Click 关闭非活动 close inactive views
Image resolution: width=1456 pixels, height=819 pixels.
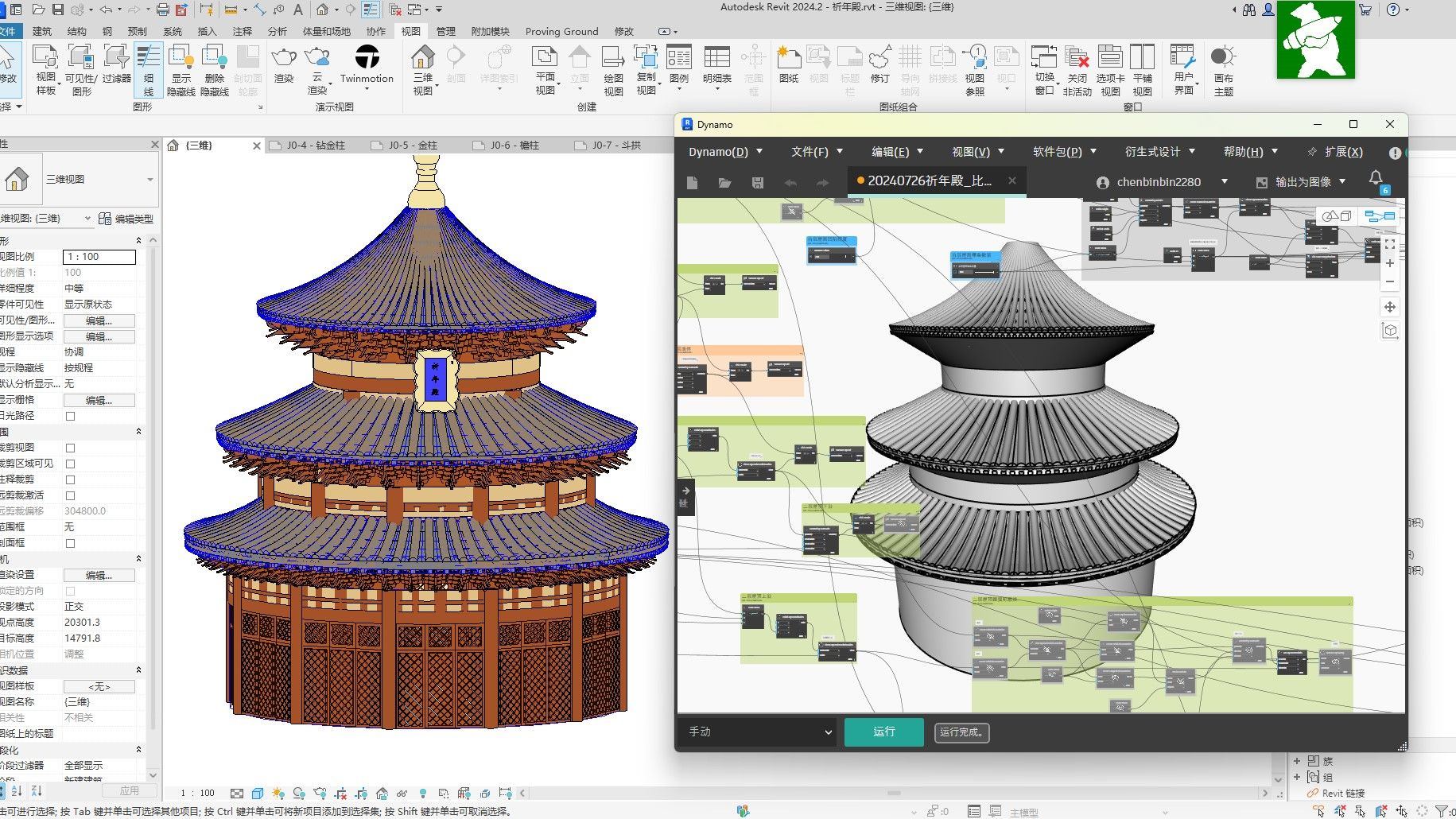coord(1077,70)
